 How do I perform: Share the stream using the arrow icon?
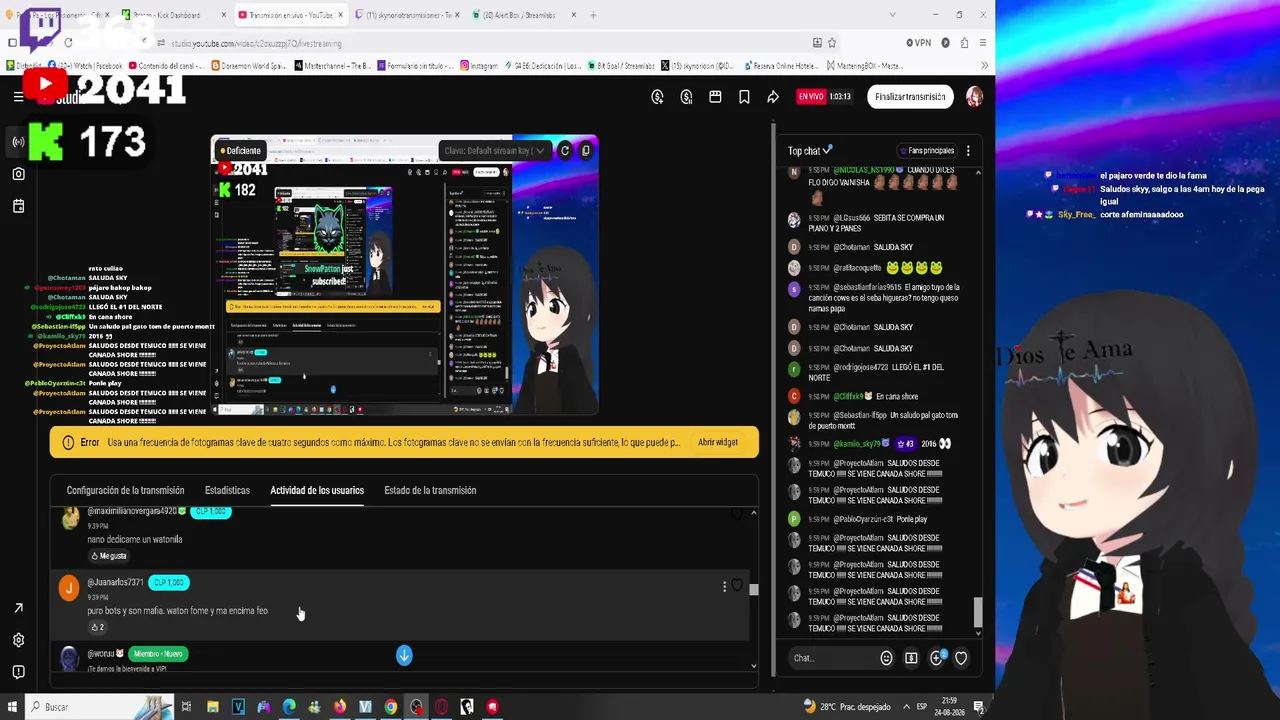pos(773,97)
